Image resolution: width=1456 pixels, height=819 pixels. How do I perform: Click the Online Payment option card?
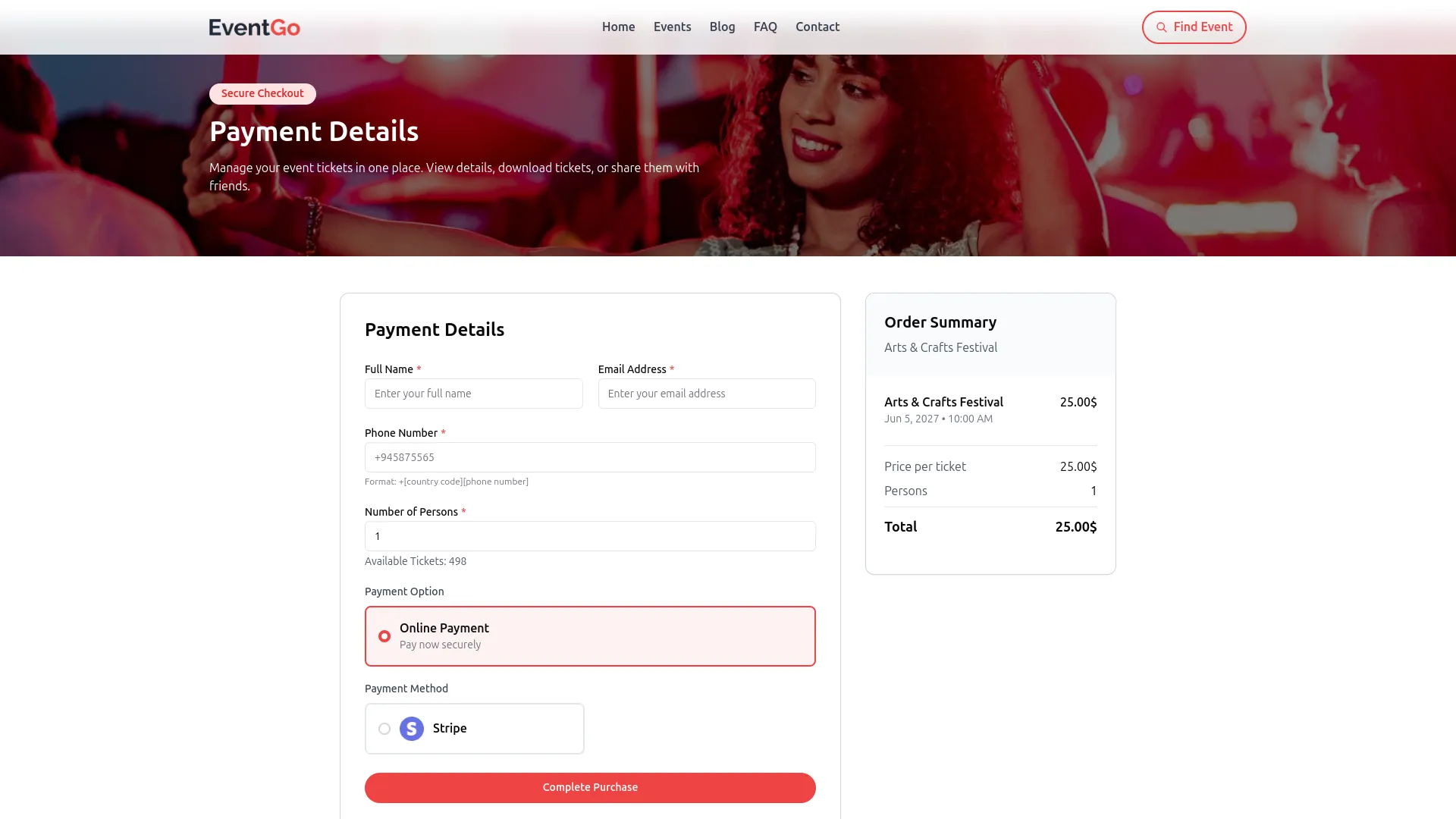pos(590,636)
